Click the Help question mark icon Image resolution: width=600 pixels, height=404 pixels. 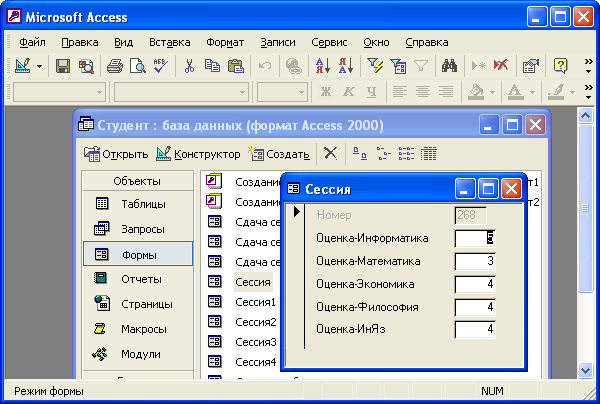560,66
